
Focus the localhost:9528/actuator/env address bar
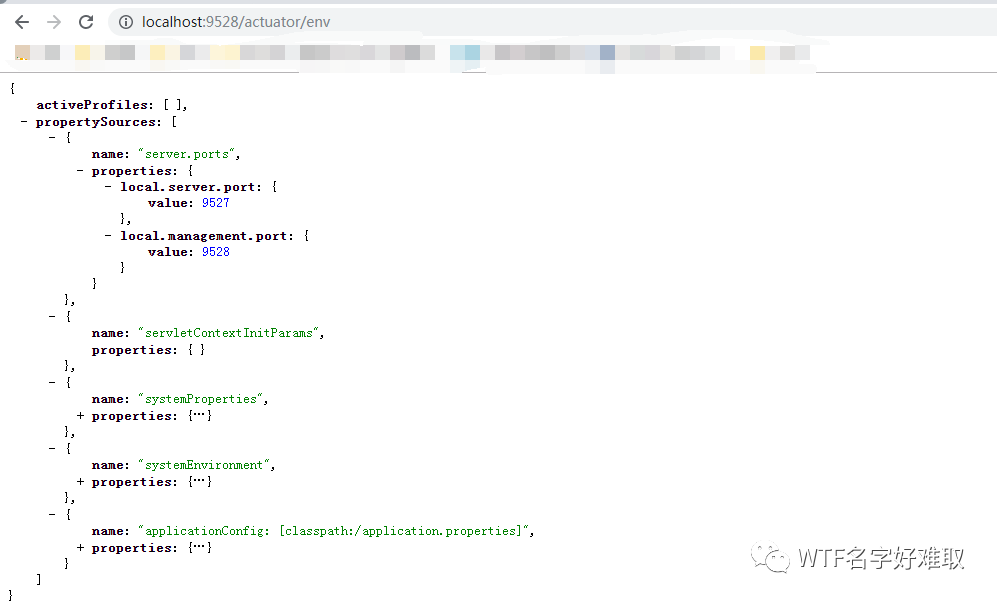[553, 22]
